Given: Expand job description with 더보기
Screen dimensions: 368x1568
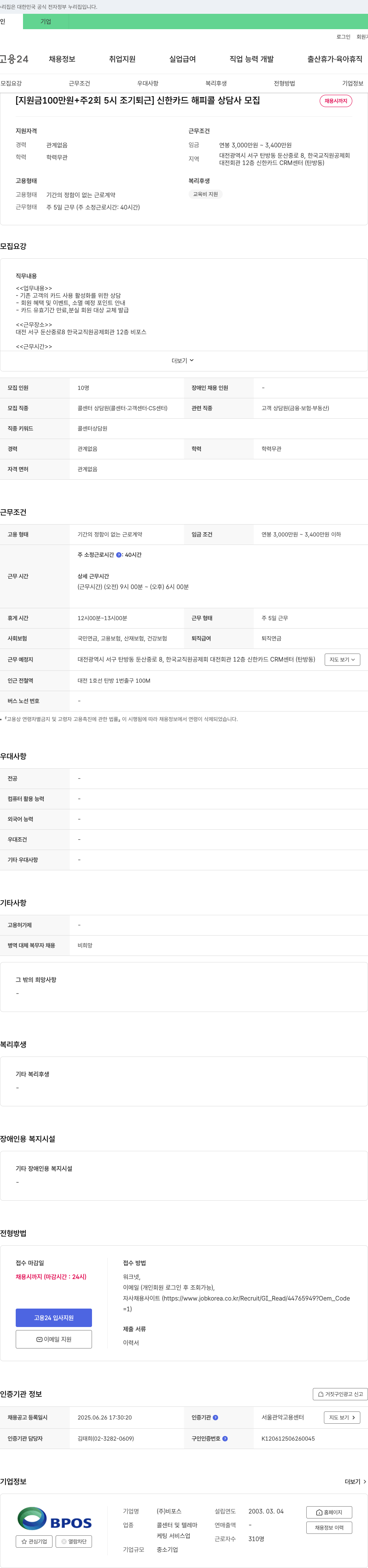Looking at the screenshot, I should coord(182,361).
